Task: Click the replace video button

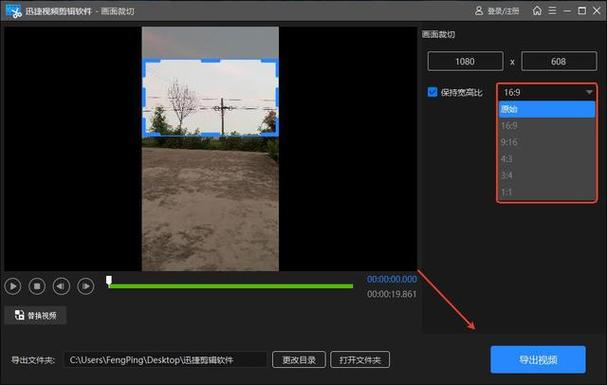Action: pos(36,315)
